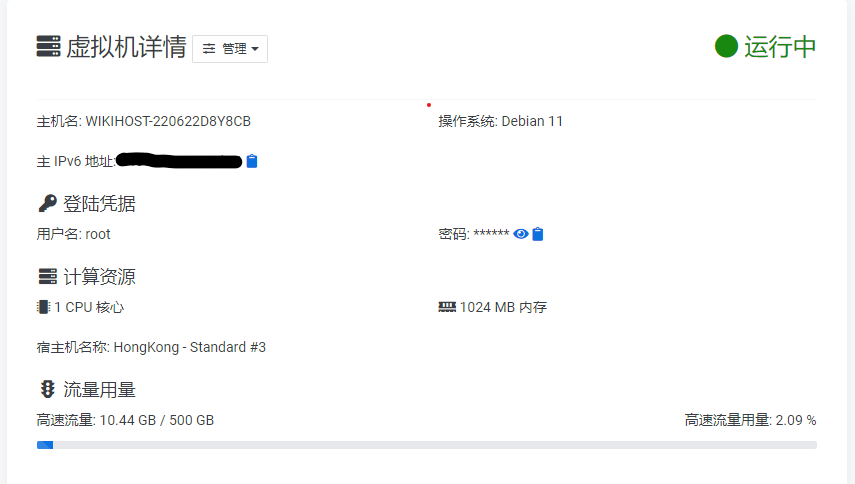The height and width of the screenshot is (484, 855).
Task: Select the hostname WIKIHOST-220622D8Y8CB text
Action: [168, 121]
